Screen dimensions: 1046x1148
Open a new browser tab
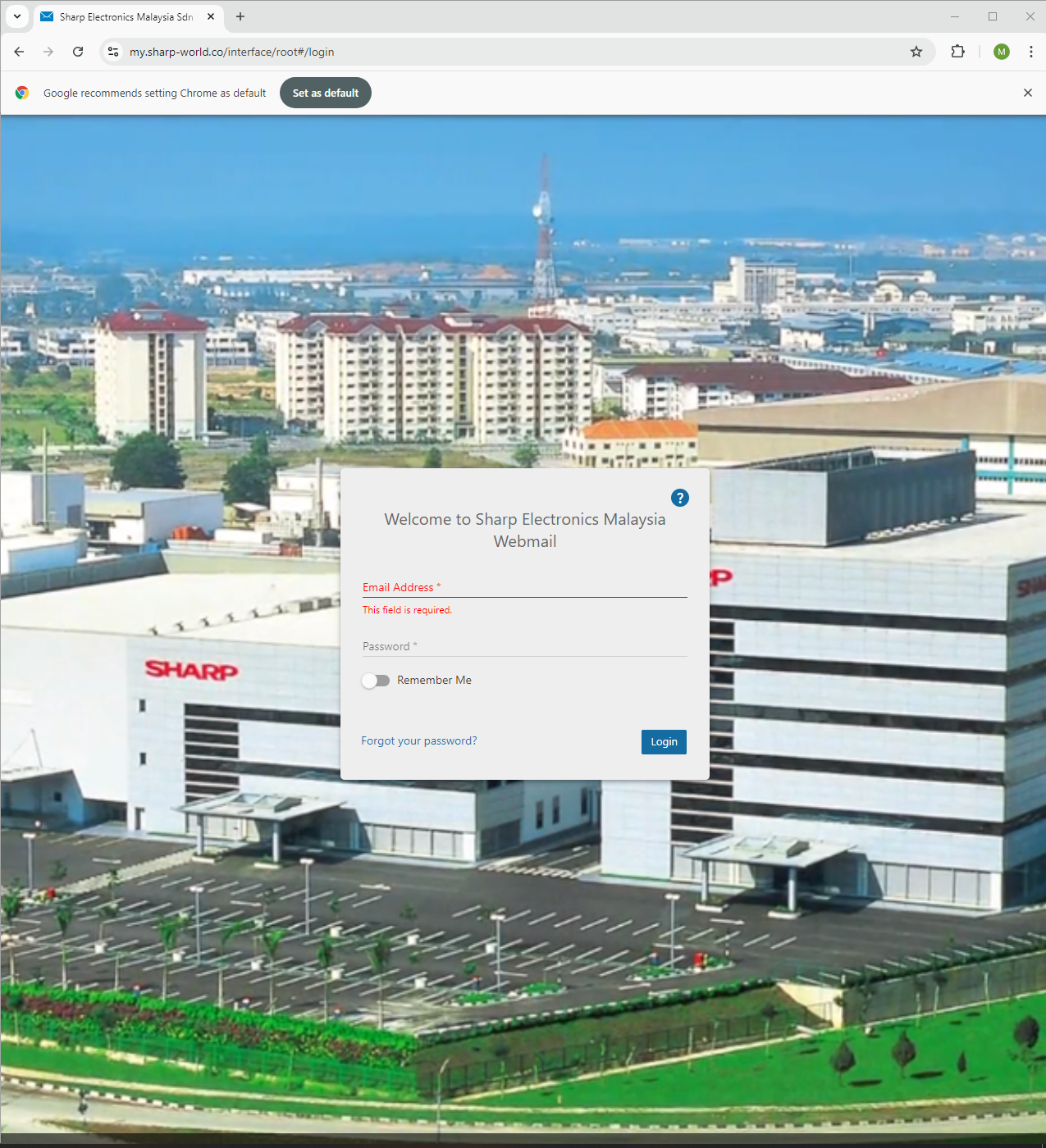coord(240,16)
